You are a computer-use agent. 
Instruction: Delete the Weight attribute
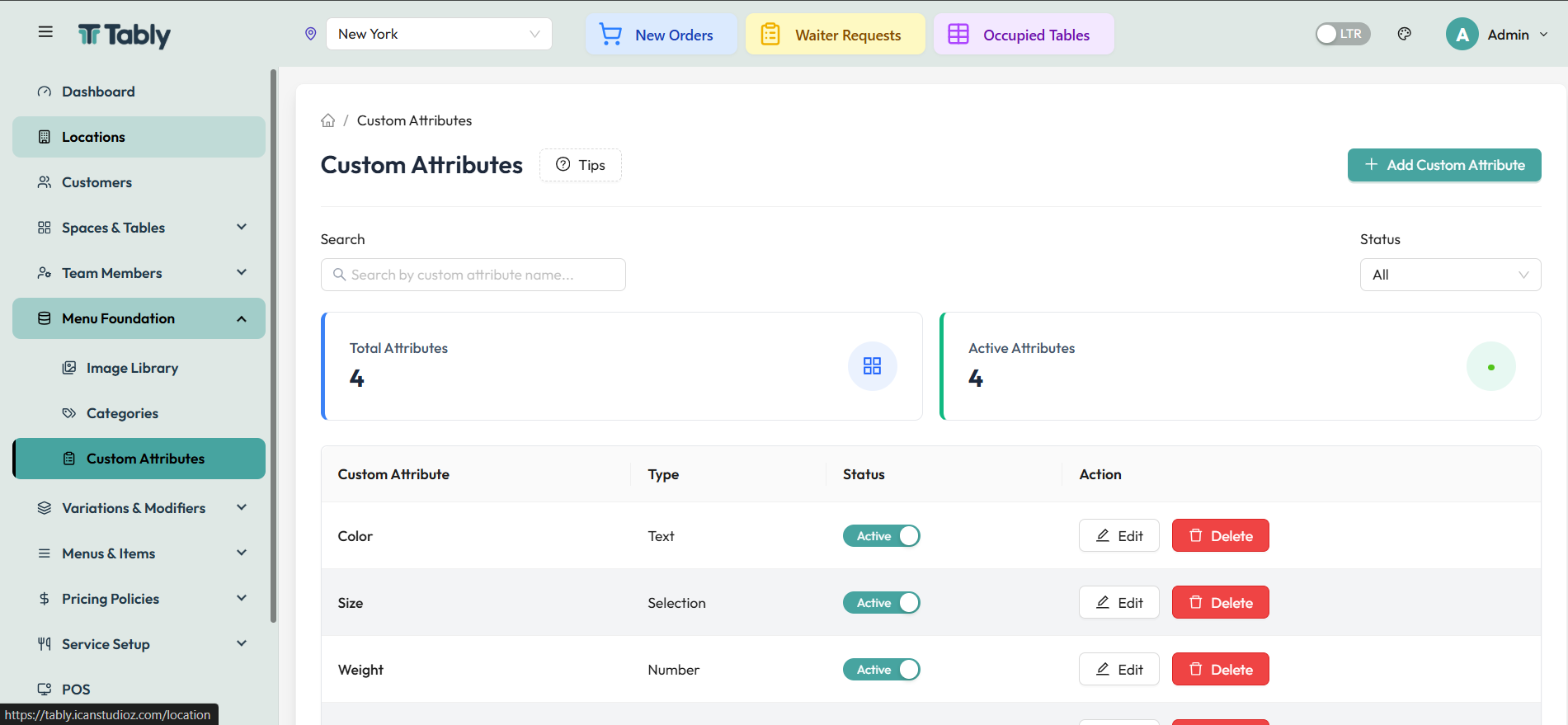[1221, 670]
